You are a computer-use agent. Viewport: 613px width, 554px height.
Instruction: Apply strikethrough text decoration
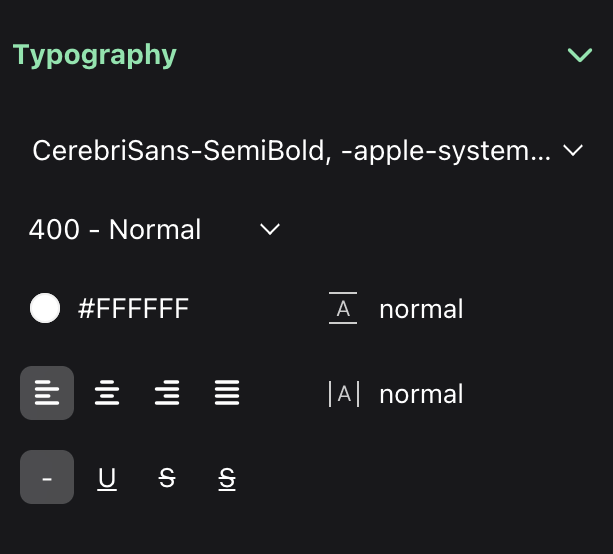(167, 479)
